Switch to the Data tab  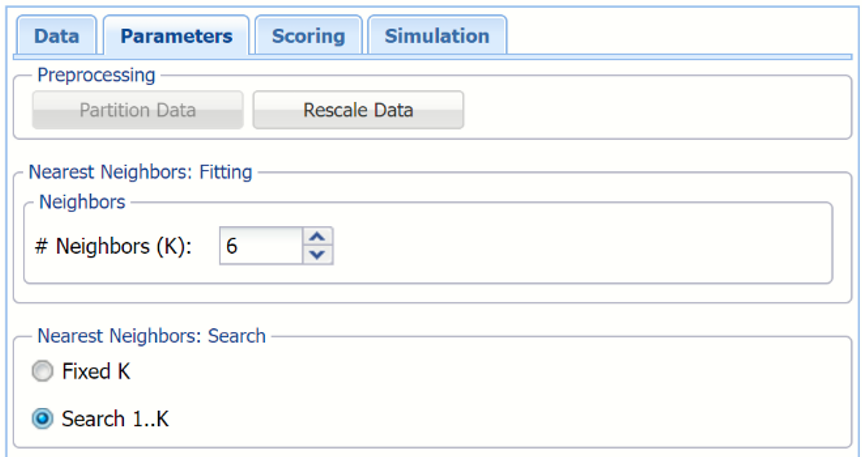56,36
